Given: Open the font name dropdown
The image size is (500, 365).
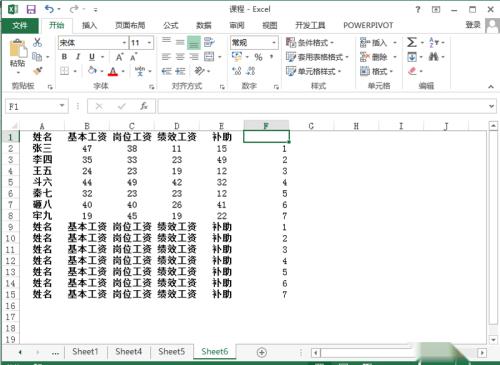Looking at the screenshot, I should point(124,43).
